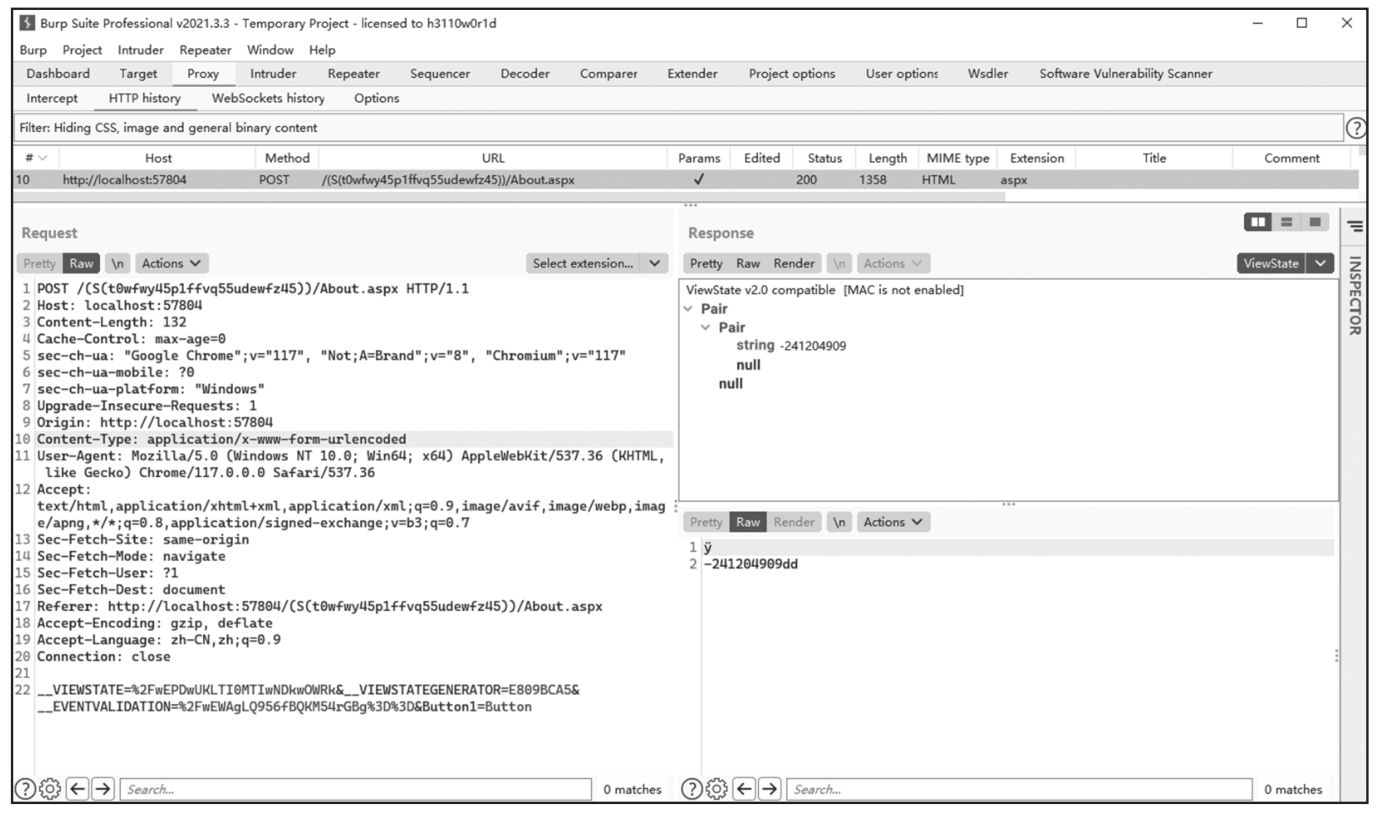Click request search help icon
This screenshot has height=815, width=1380.
click(x=27, y=789)
